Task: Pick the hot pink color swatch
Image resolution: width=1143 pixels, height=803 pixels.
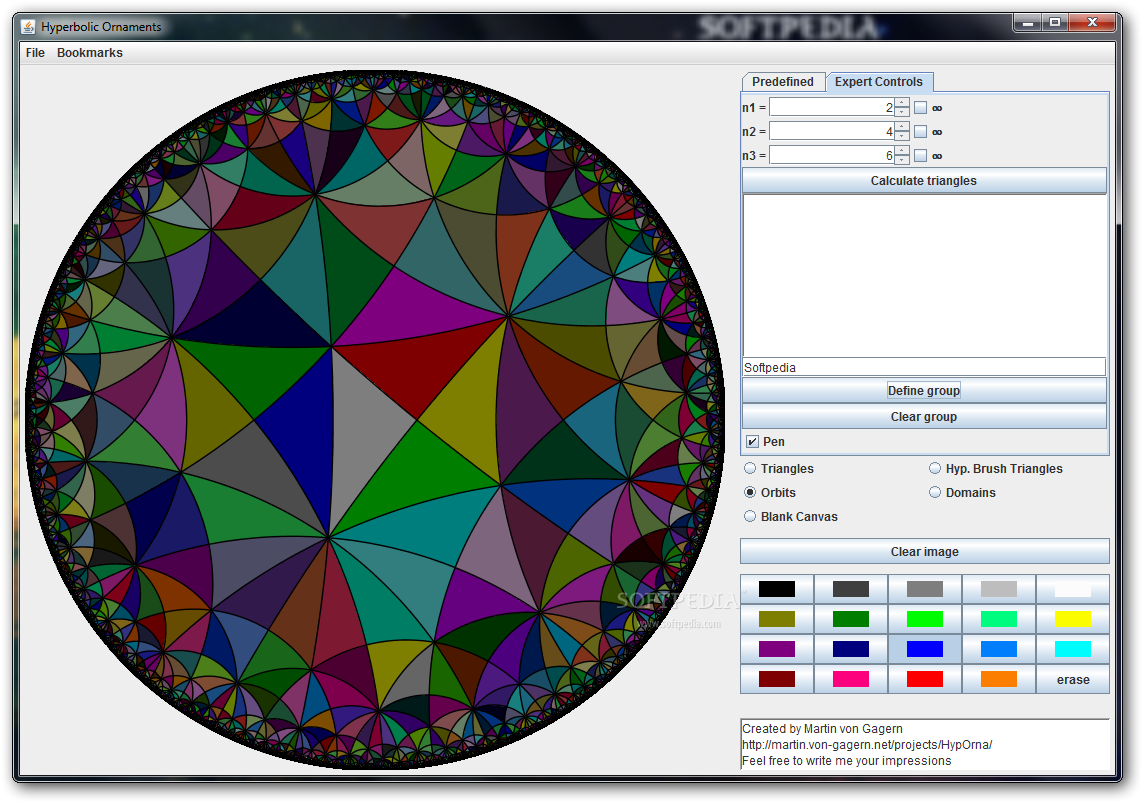Action: tap(851, 678)
